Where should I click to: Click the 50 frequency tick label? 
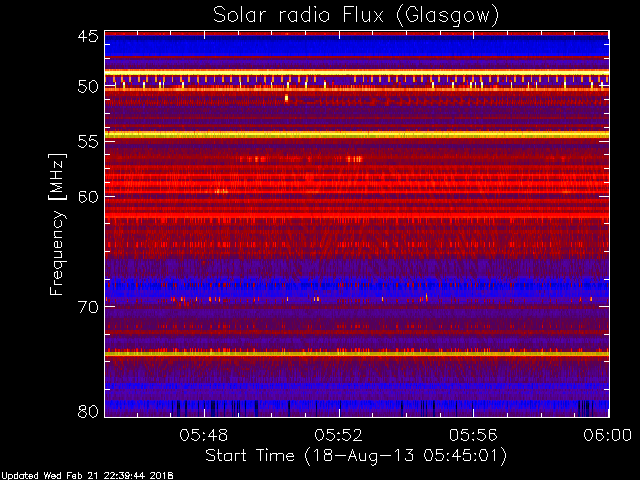(x=88, y=87)
